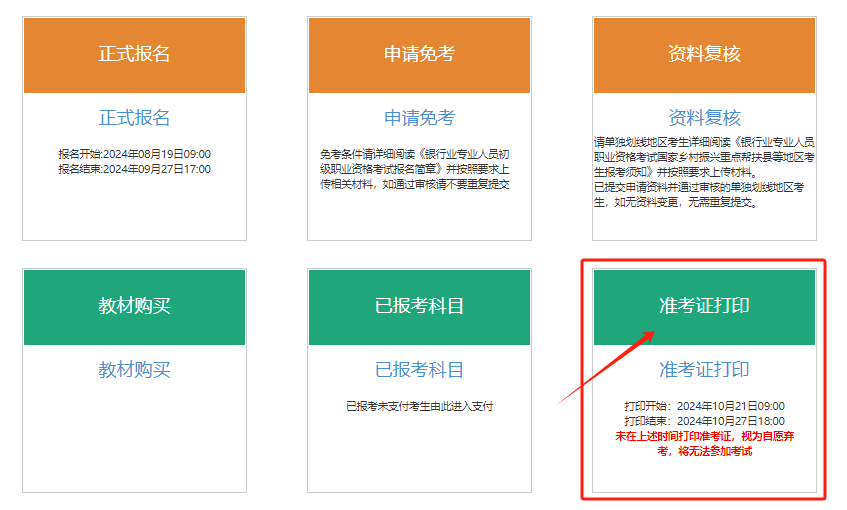Viewport: 847px width, 510px height.
Task: Click the green 教材购买 header banner
Action: click(x=134, y=306)
